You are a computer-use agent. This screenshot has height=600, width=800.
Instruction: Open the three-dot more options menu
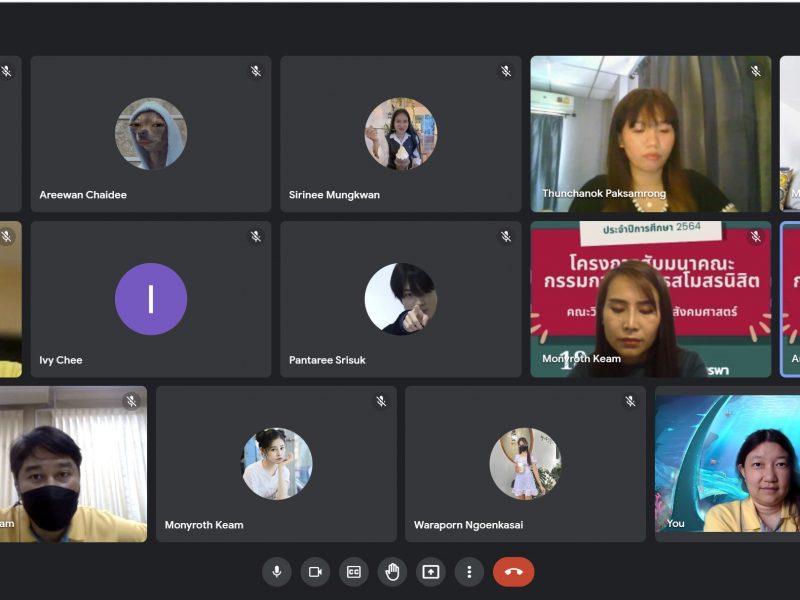(469, 572)
